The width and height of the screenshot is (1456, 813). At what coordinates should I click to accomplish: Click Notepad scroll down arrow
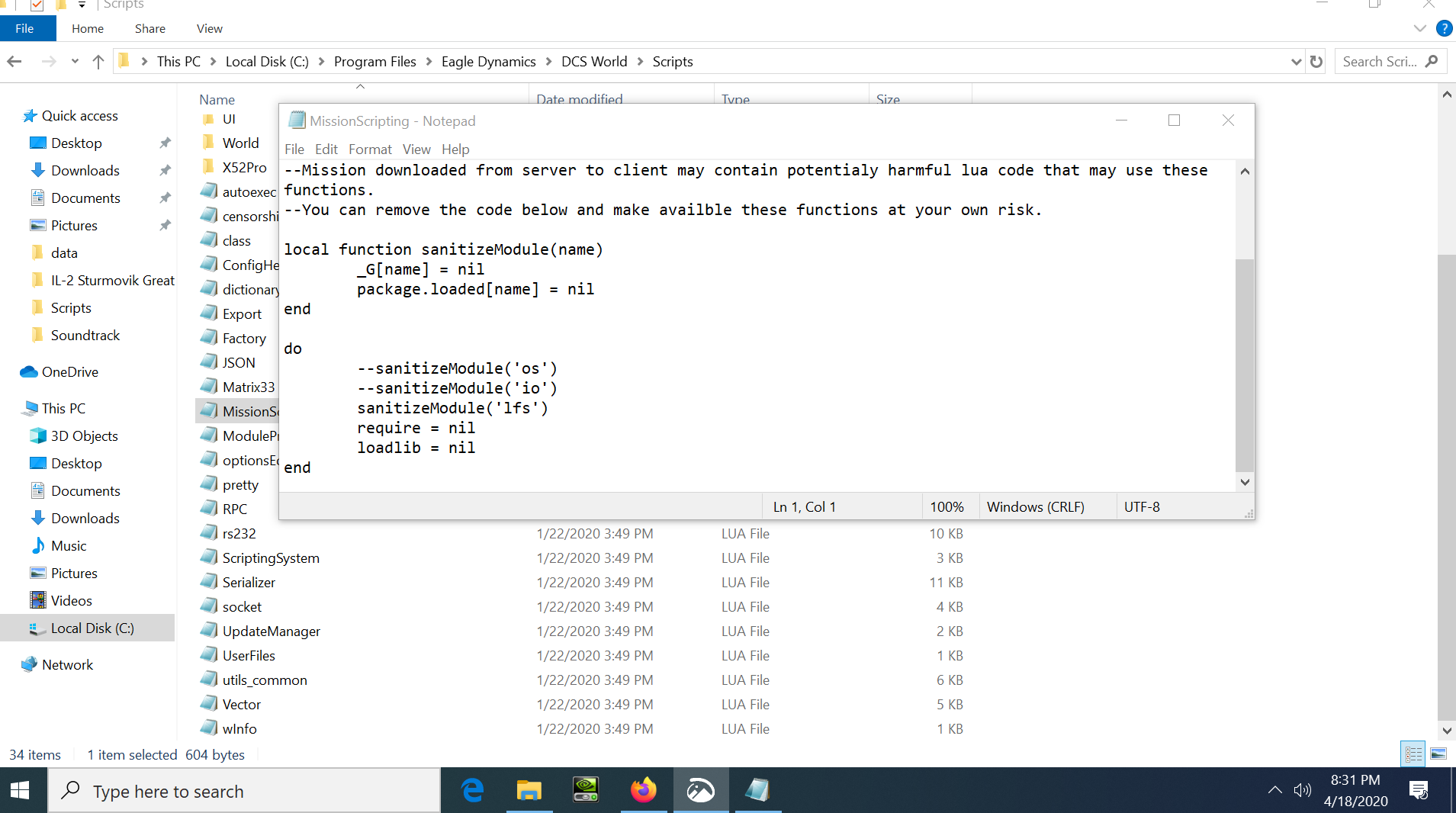pos(1245,482)
